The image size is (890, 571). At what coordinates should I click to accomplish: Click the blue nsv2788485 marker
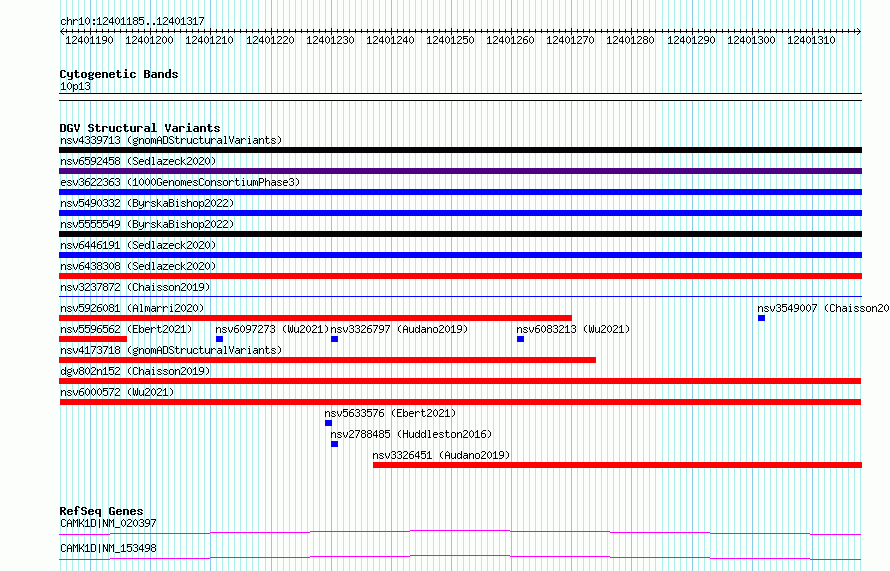[335, 444]
